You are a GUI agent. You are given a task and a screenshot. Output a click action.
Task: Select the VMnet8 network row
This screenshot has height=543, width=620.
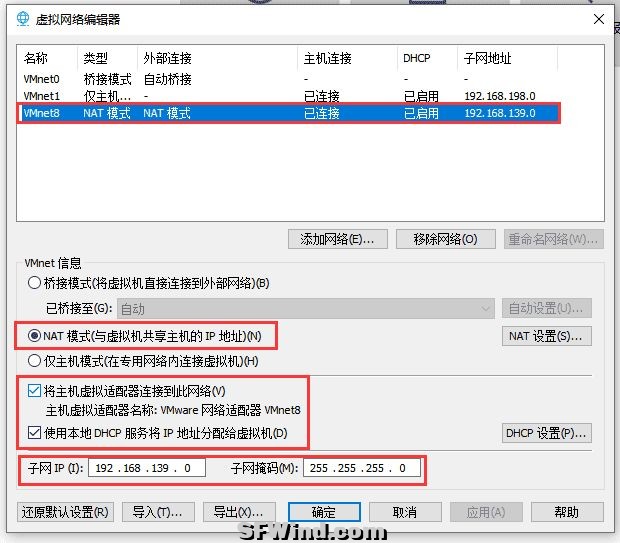(x=288, y=113)
